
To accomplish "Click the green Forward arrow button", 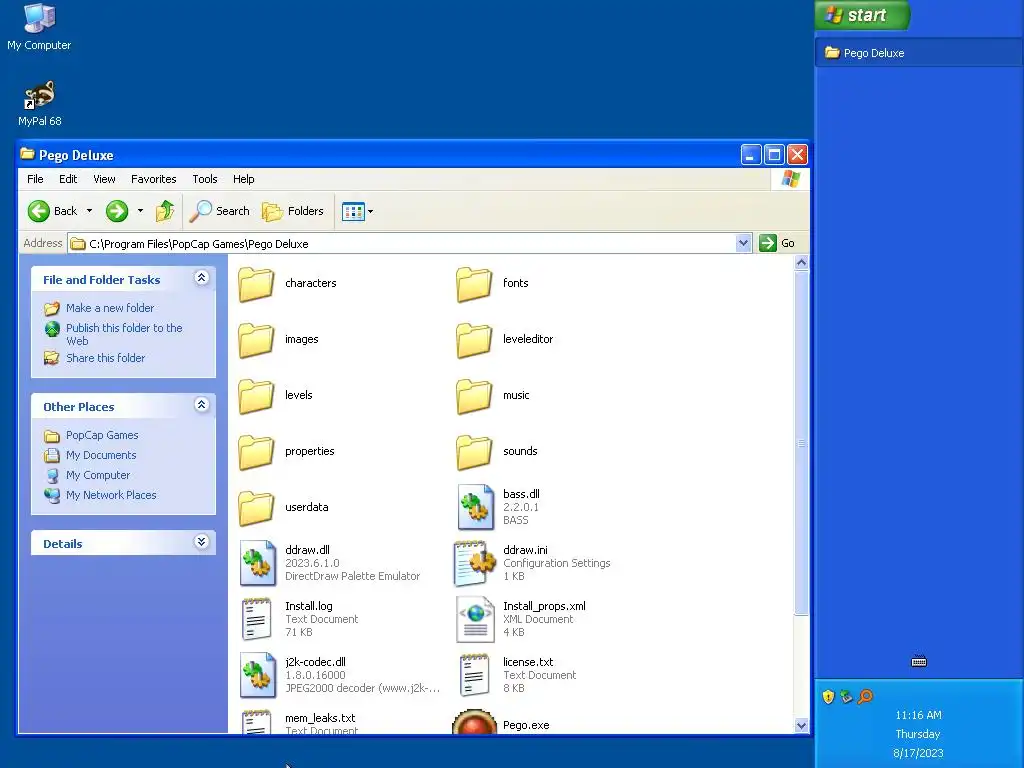I will pos(117,211).
